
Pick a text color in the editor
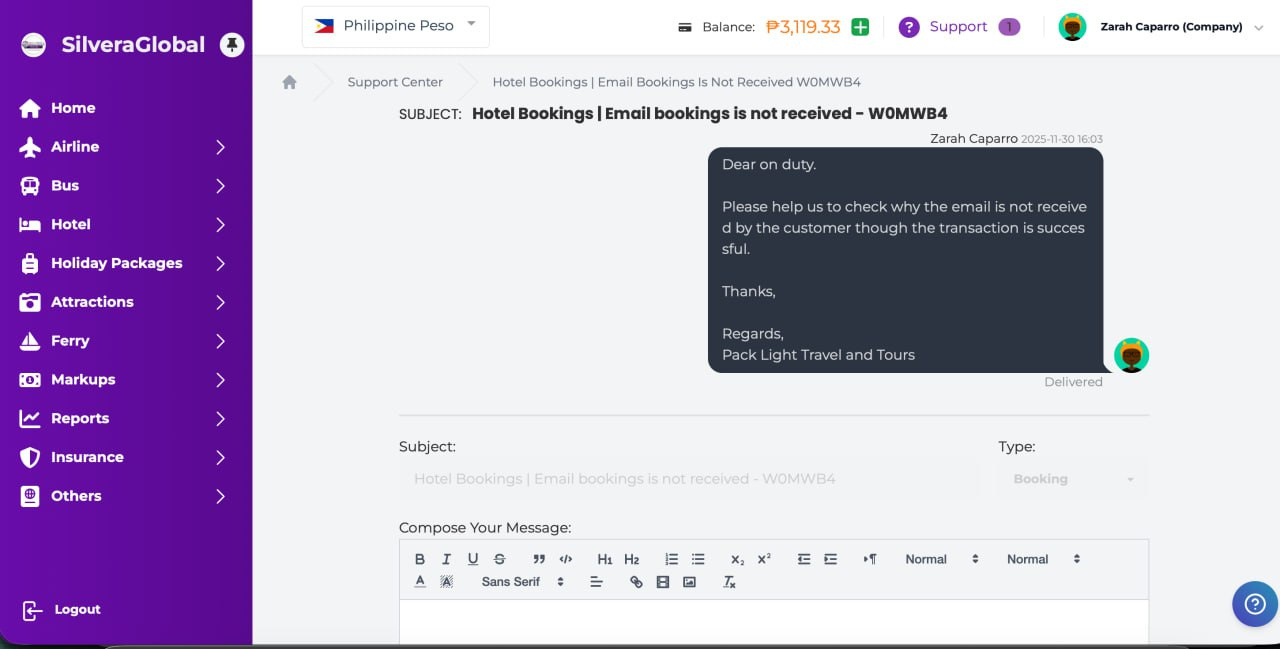point(420,582)
